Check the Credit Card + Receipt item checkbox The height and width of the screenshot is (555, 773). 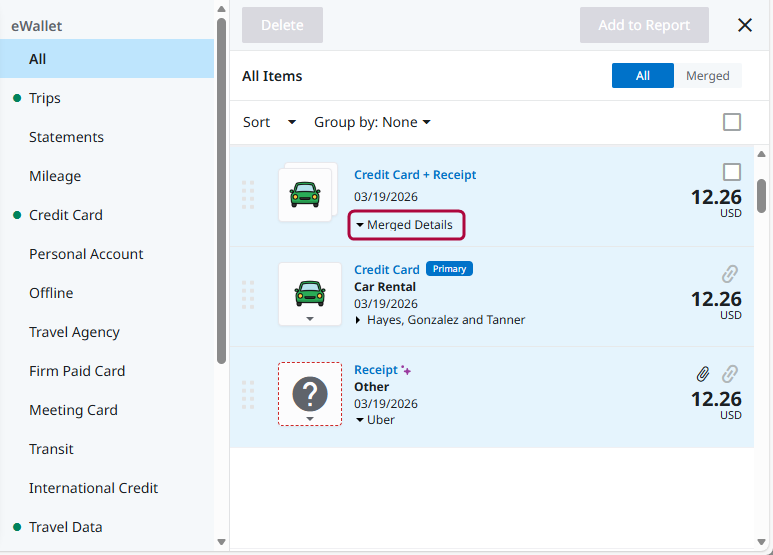tap(732, 172)
